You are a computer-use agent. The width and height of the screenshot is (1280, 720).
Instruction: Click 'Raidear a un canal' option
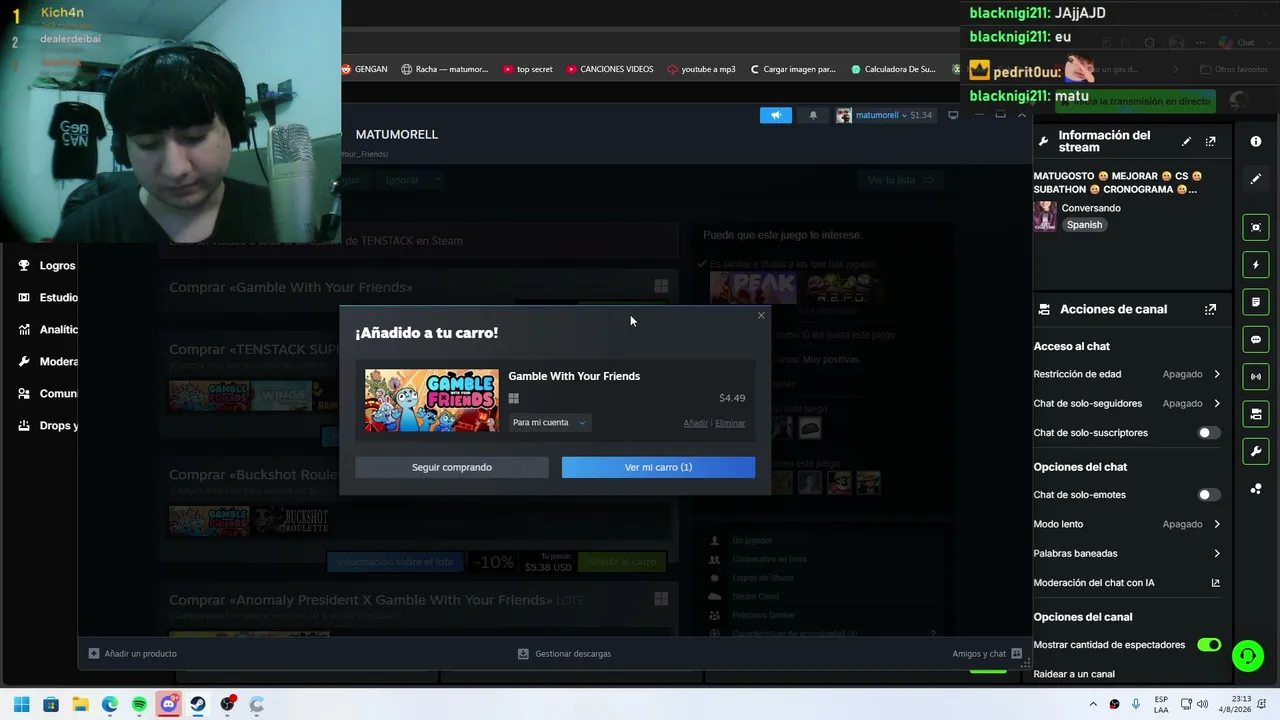[1074, 674]
